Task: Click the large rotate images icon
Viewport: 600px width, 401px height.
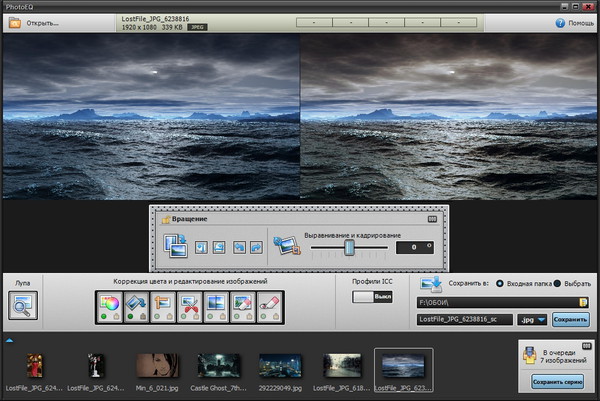Action: pos(175,246)
